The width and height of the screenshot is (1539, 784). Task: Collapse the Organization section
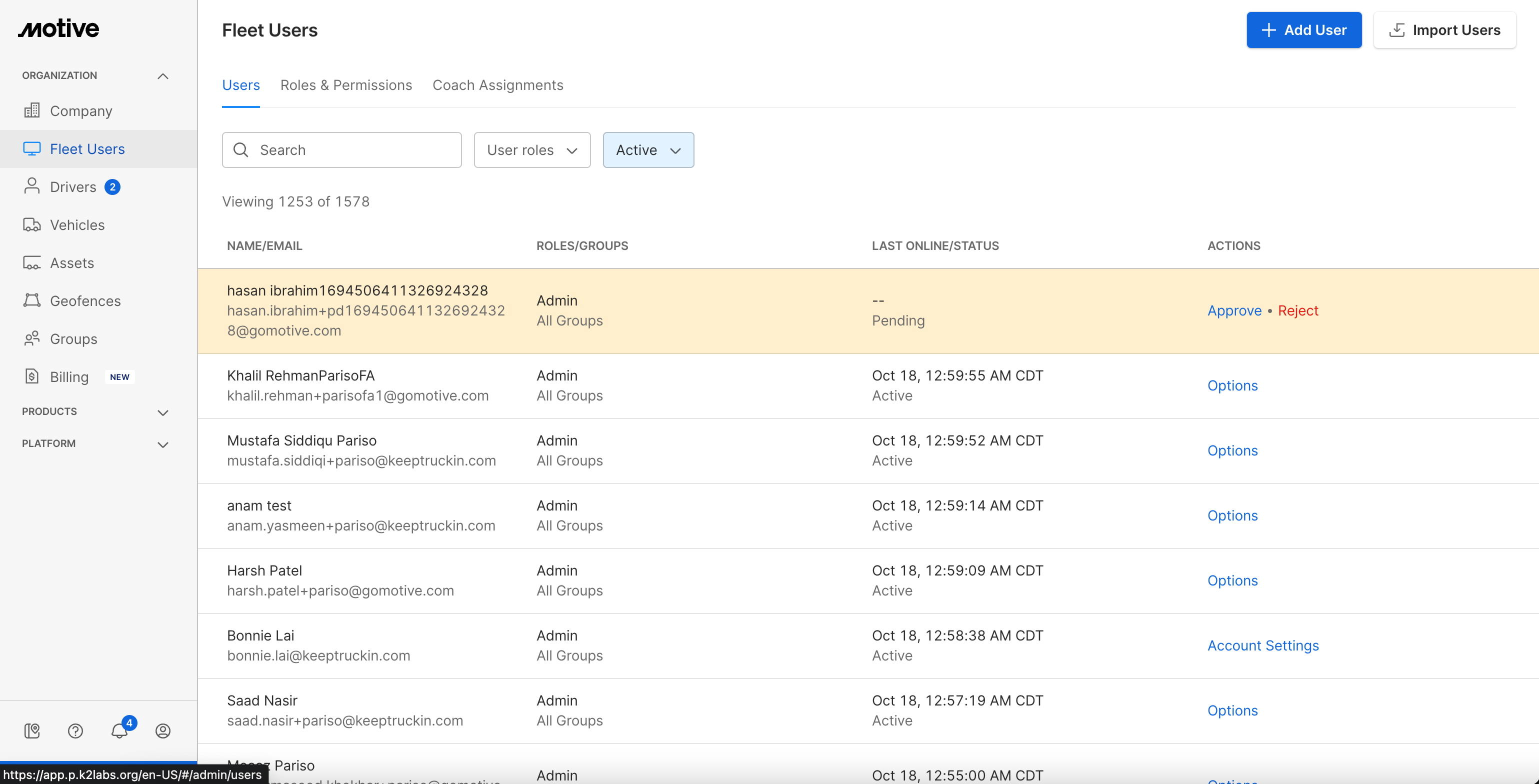coord(162,76)
